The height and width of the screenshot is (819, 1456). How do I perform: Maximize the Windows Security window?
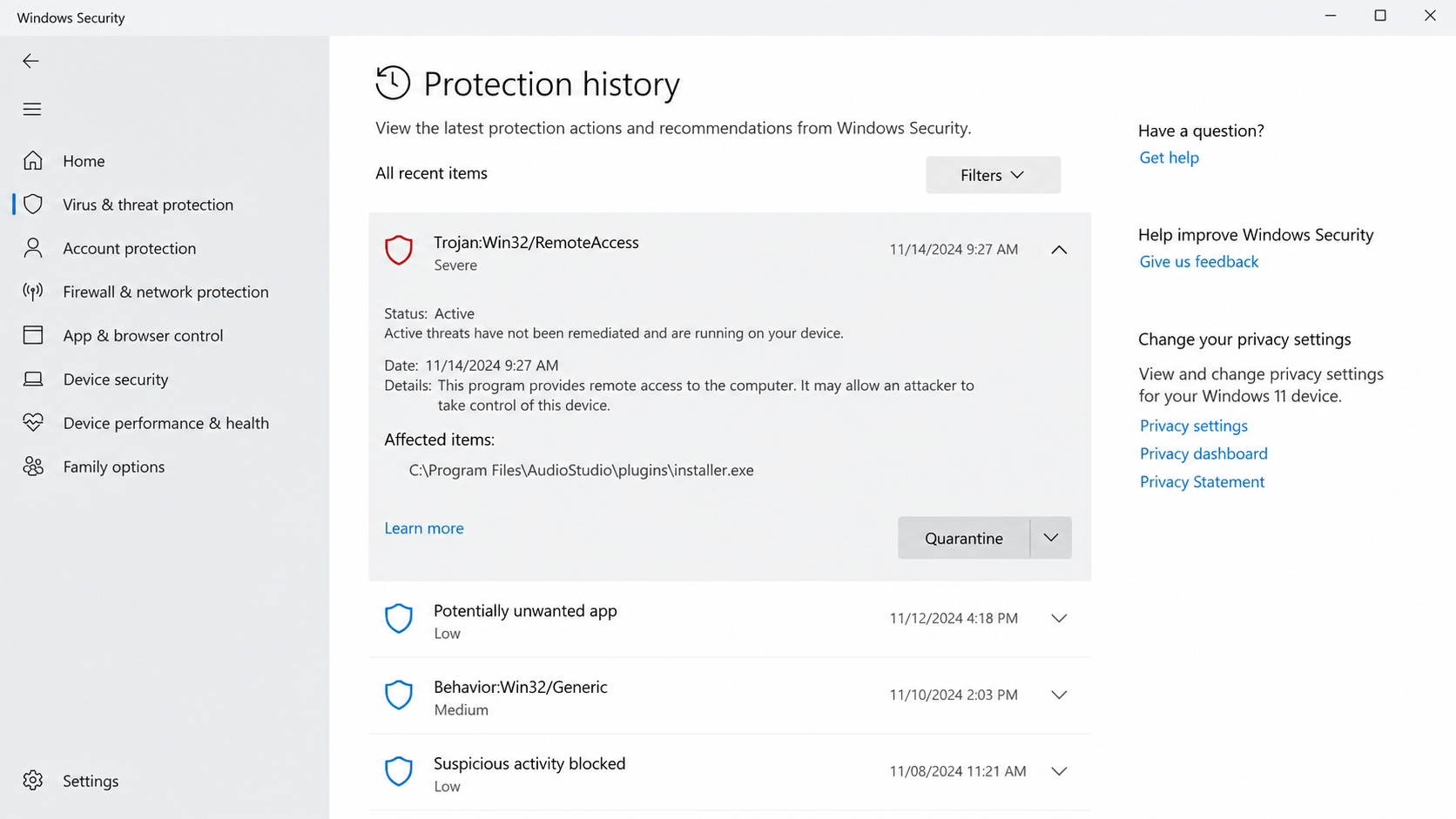point(1380,16)
